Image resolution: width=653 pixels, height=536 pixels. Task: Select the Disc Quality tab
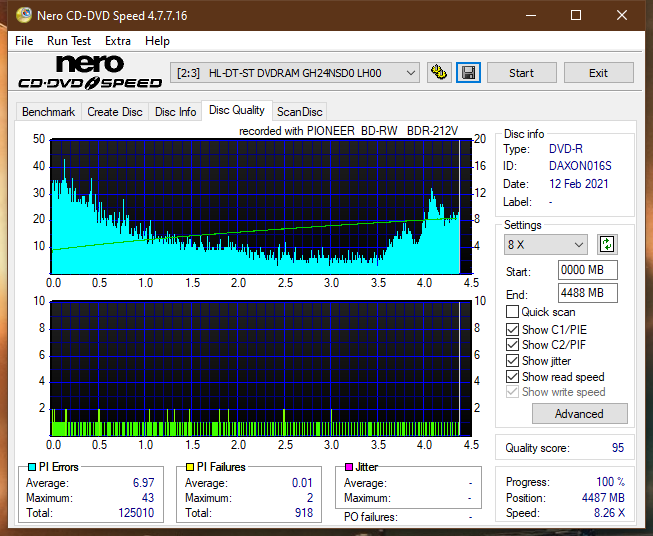pyautogui.click(x=237, y=110)
